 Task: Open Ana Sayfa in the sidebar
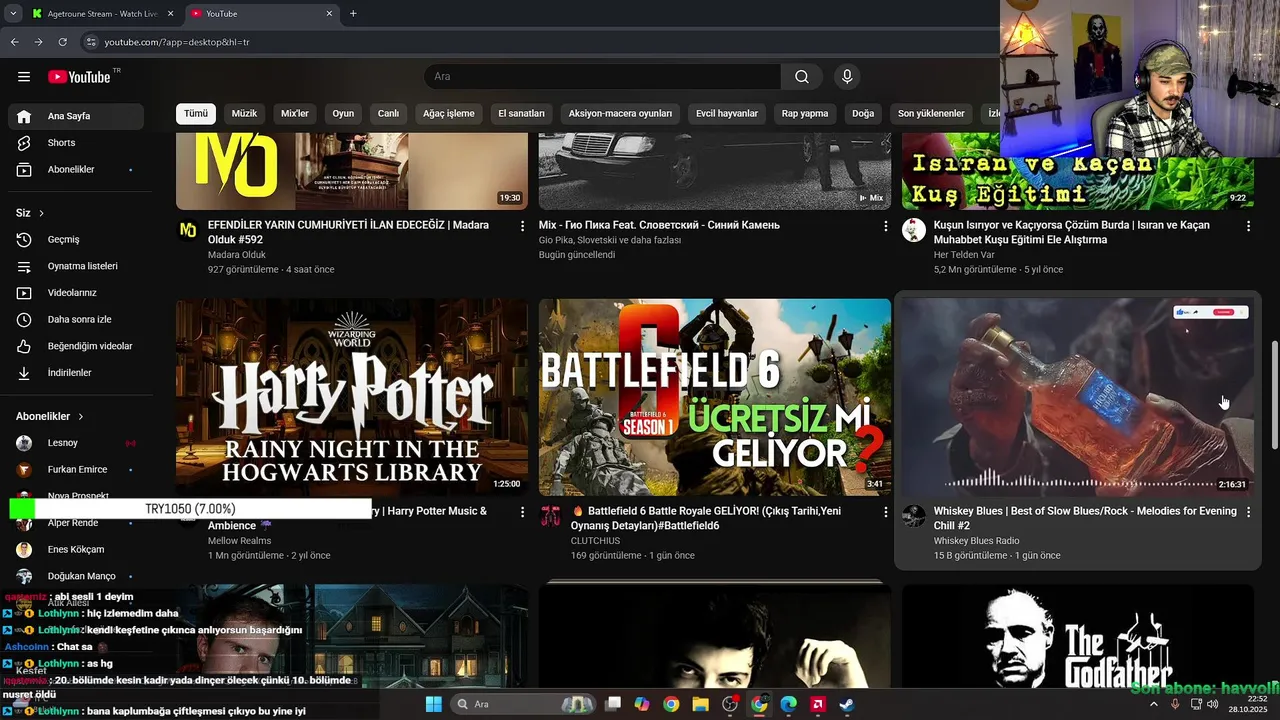coord(76,116)
